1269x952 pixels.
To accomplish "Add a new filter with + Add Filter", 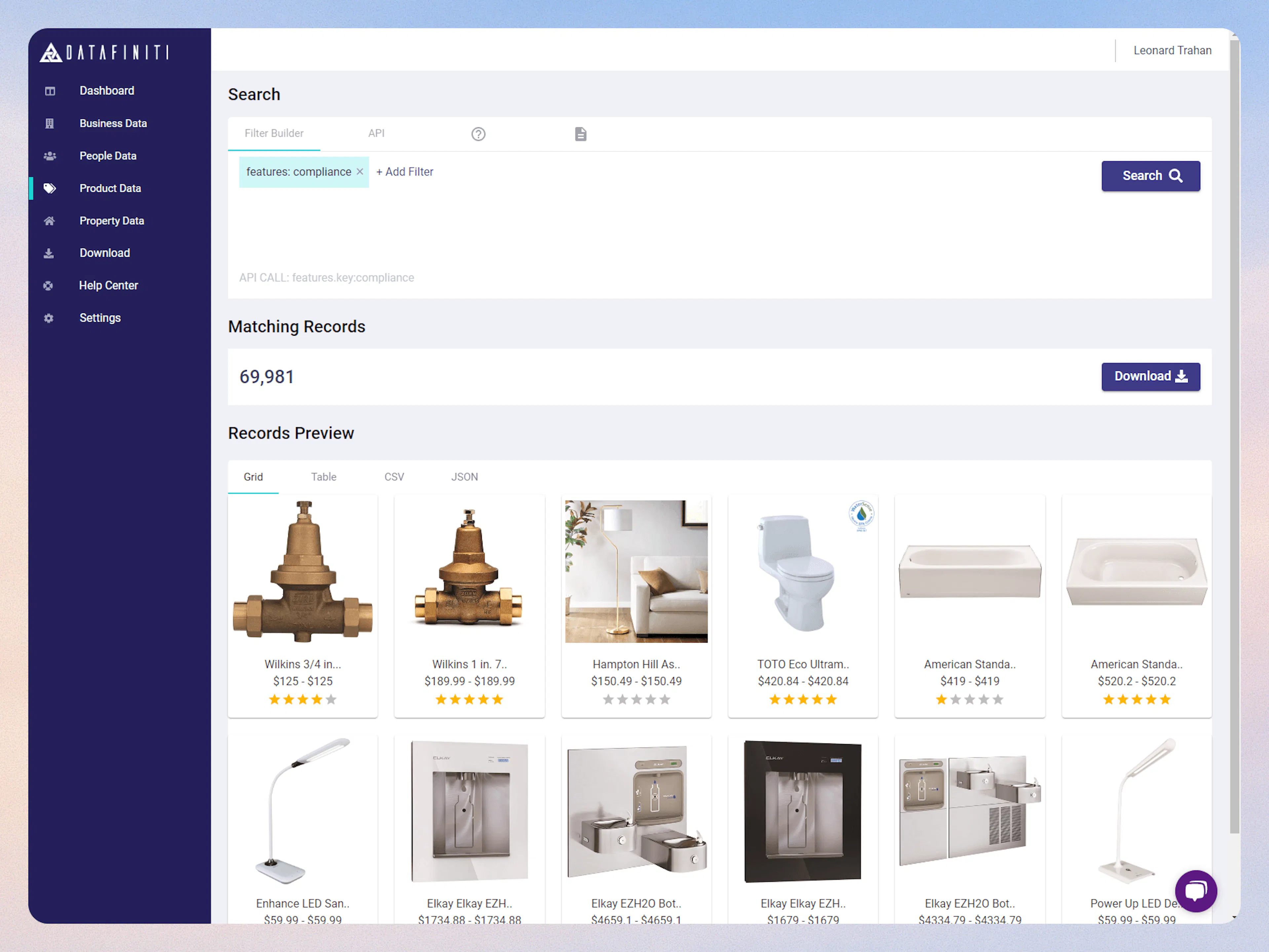I will [x=405, y=171].
